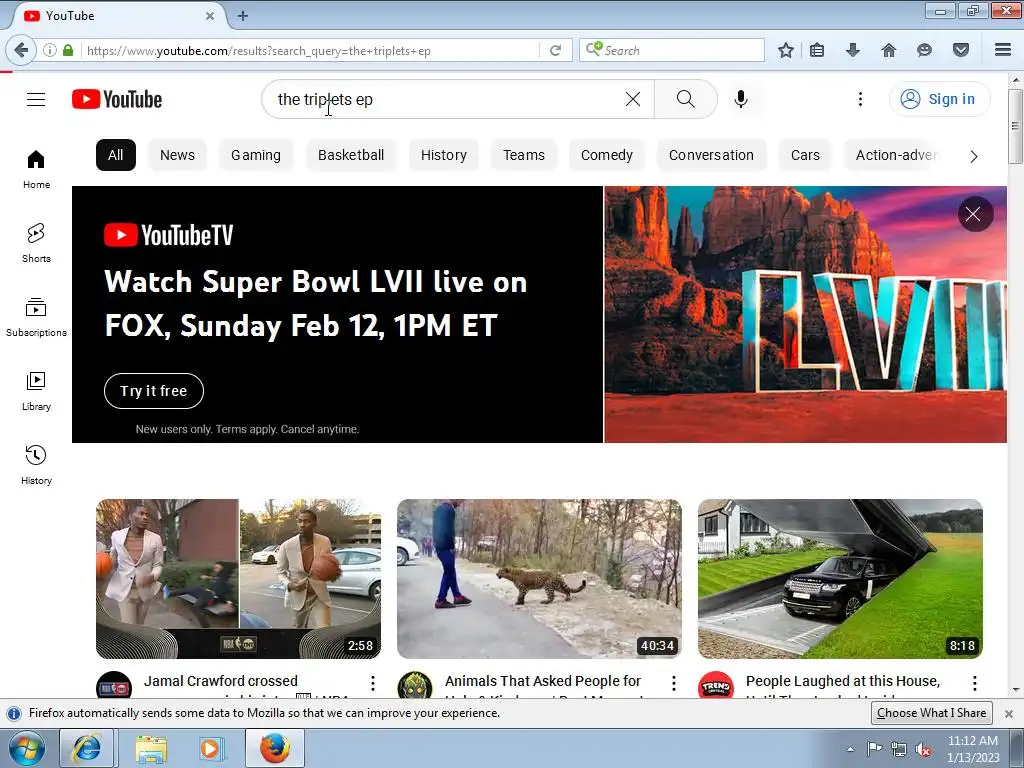Open Windows Start menu
Screen dimensions: 1024x768
point(26,748)
